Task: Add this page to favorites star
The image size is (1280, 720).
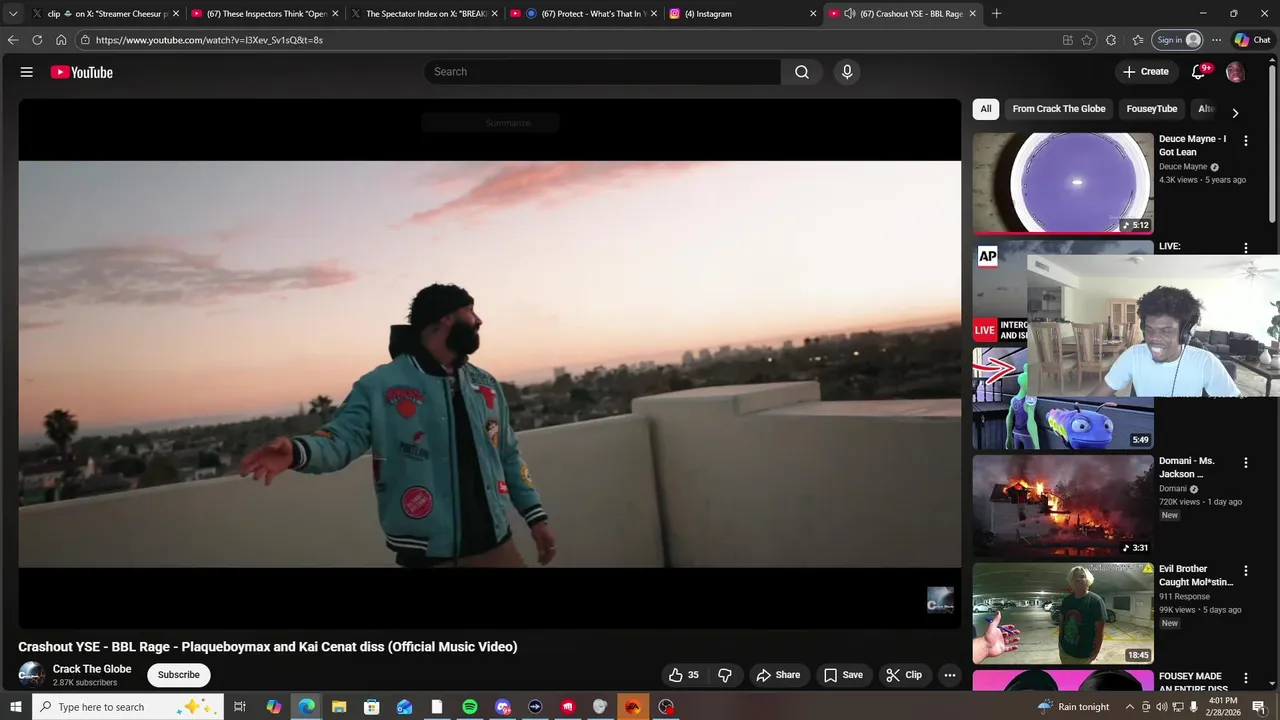Action: (x=1087, y=40)
